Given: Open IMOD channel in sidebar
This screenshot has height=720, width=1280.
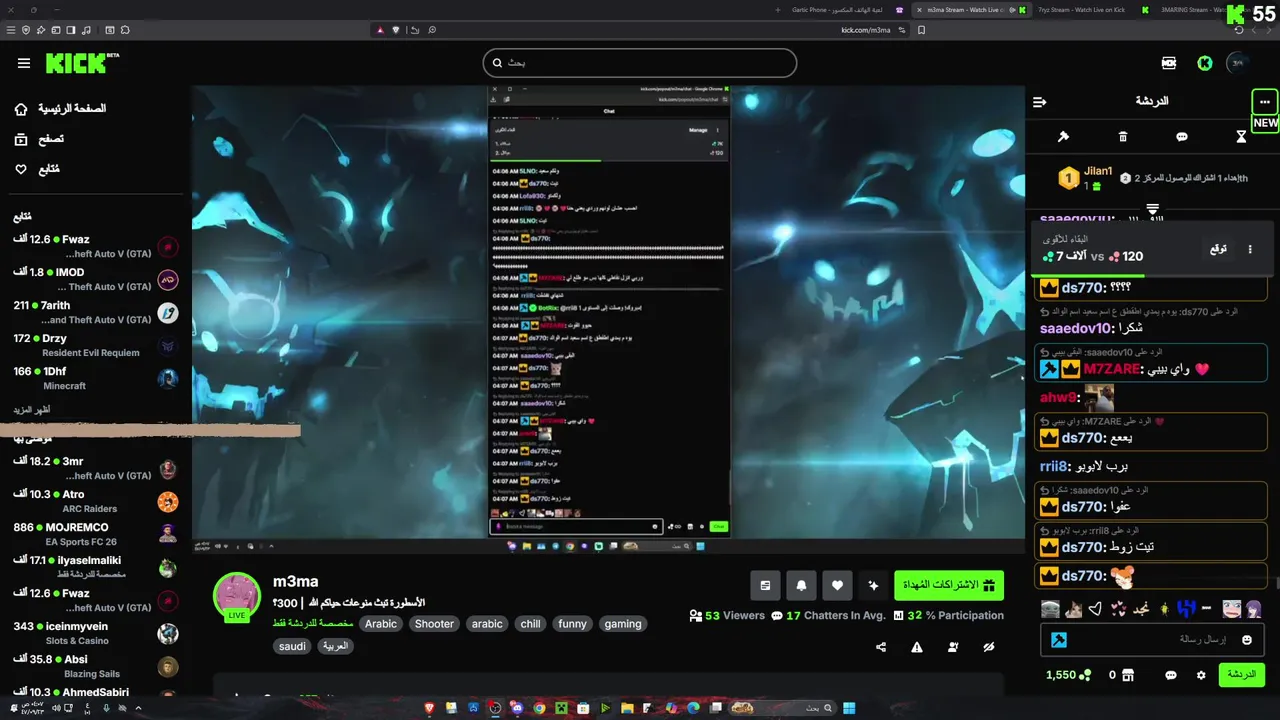Looking at the screenshot, I should (96, 279).
